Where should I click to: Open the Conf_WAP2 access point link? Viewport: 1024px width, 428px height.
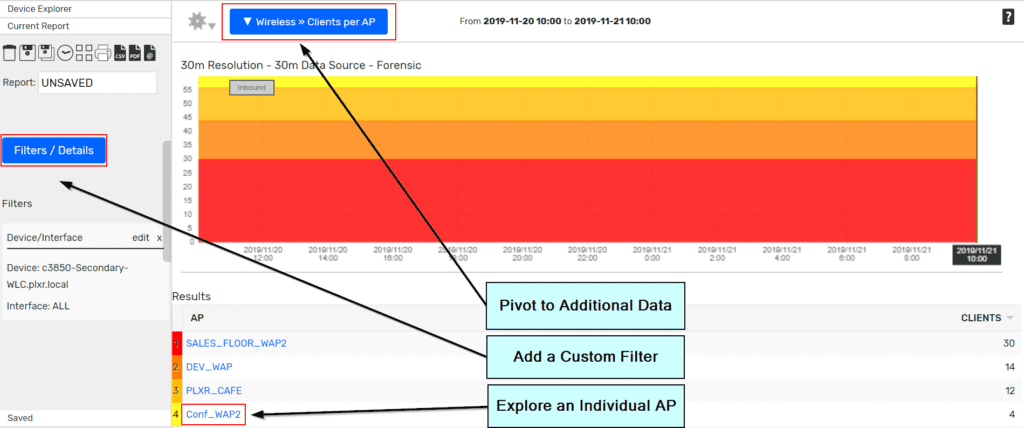[x=214, y=414]
